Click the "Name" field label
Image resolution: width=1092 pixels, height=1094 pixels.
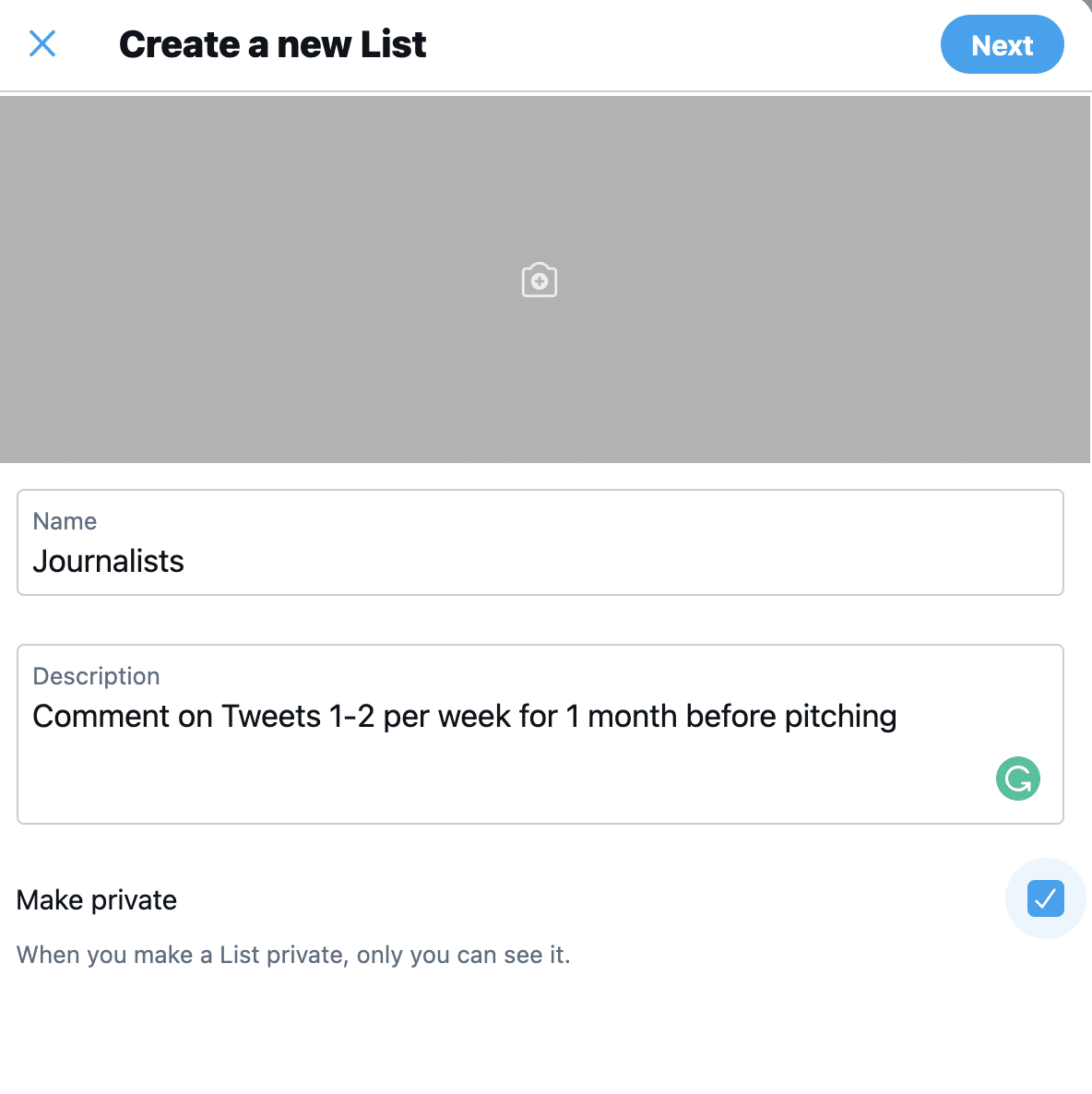pyautogui.click(x=65, y=521)
